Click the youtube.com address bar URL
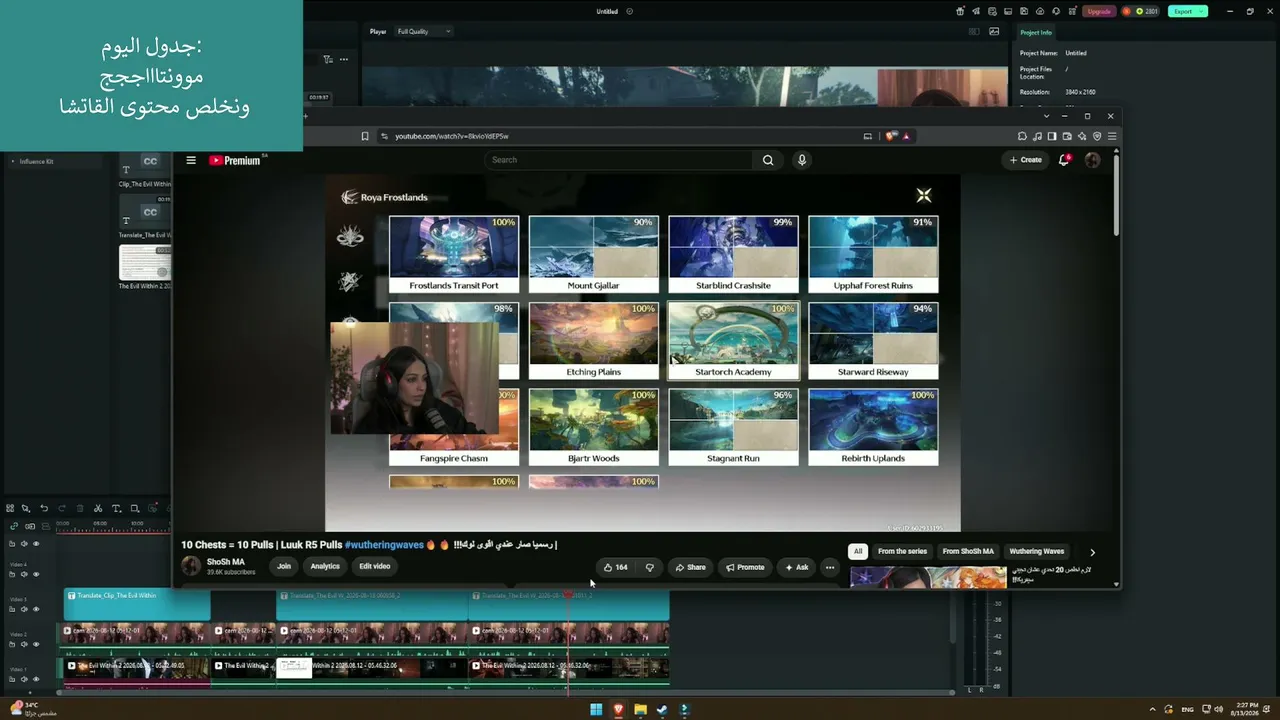The height and width of the screenshot is (720, 1280). tap(452, 136)
